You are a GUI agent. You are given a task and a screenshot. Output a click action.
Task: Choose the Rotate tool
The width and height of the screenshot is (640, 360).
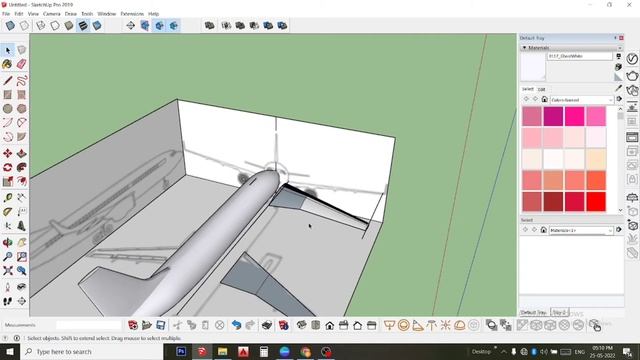click(7, 167)
